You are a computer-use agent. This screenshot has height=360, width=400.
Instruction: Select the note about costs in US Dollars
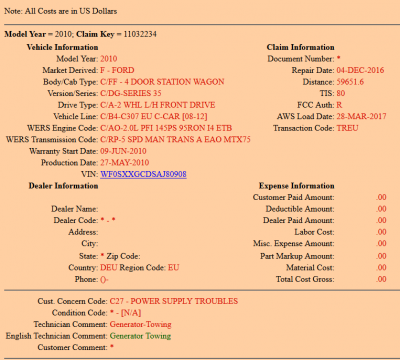pos(61,11)
